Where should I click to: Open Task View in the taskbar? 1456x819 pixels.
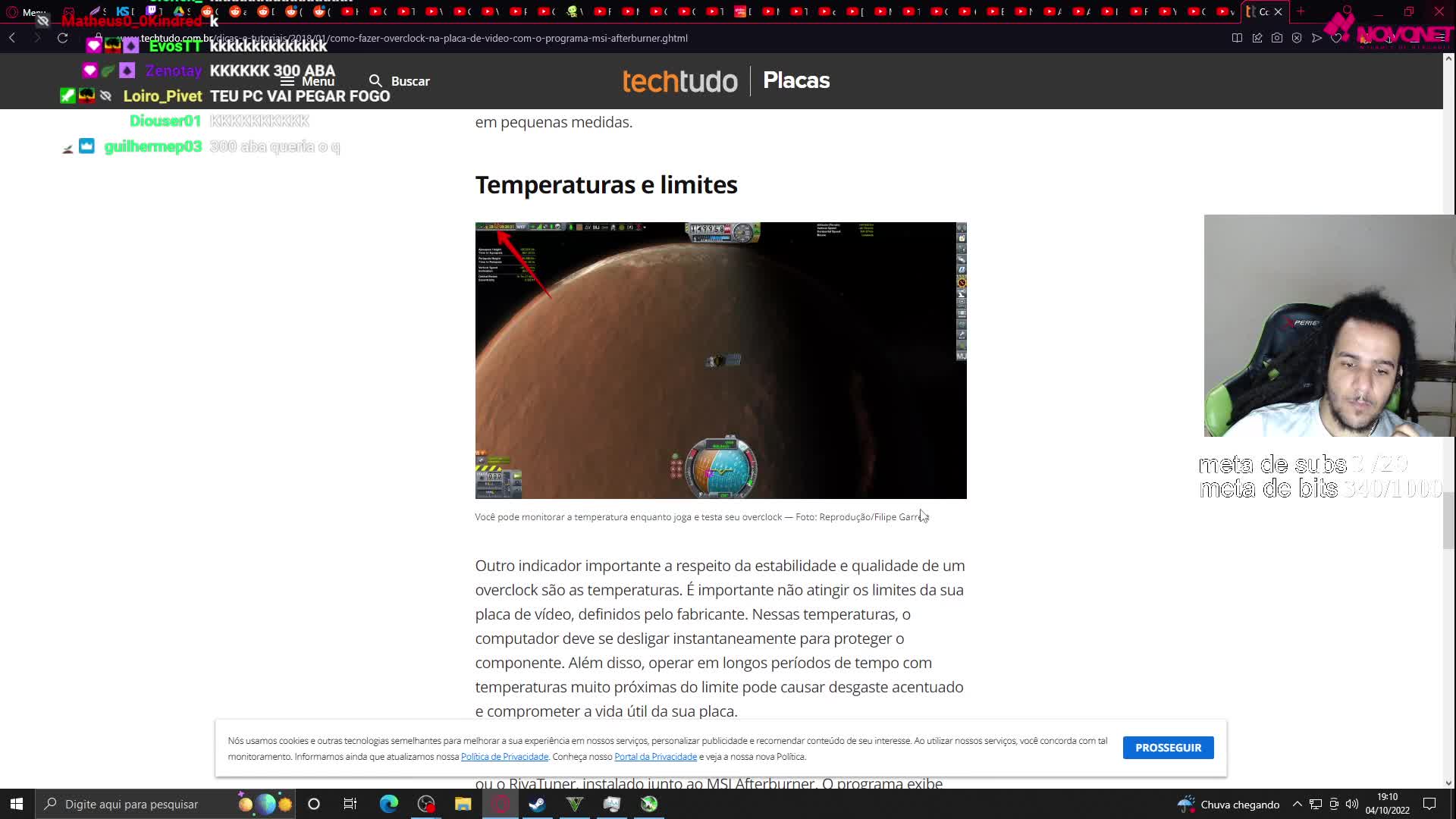point(350,804)
